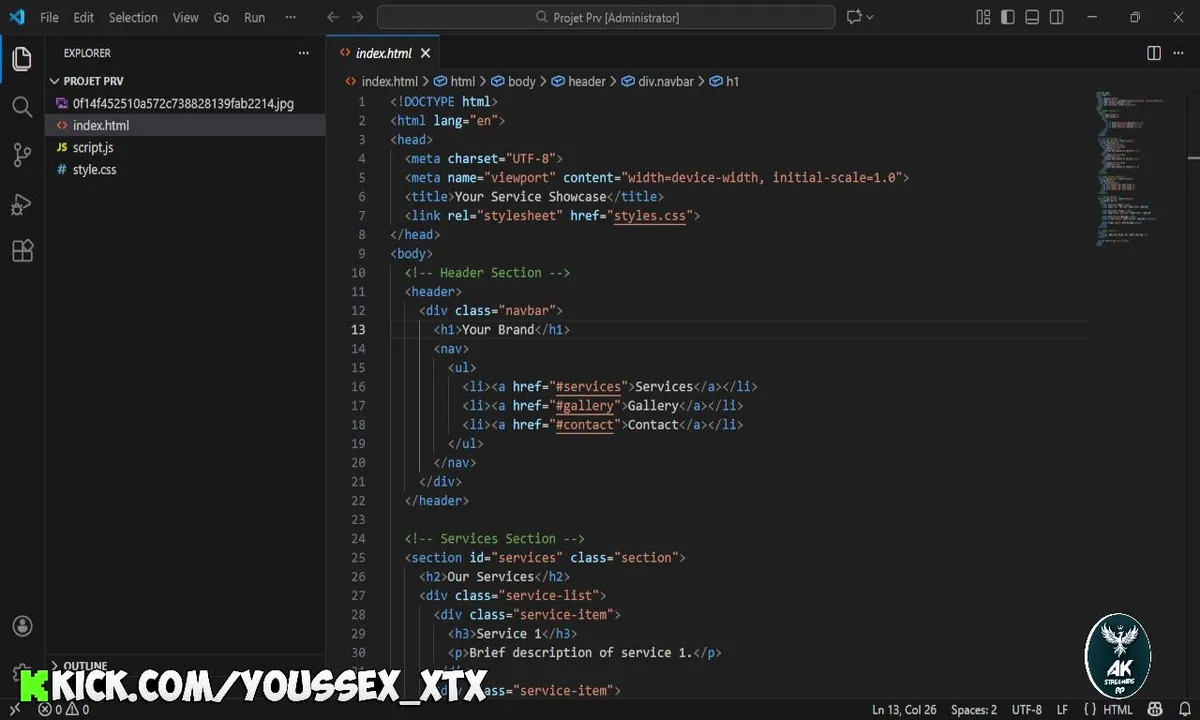This screenshot has width=1200, height=720.
Task: Click 'Our Services' h2 text
Action: pyautogui.click(x=490, y=576)
